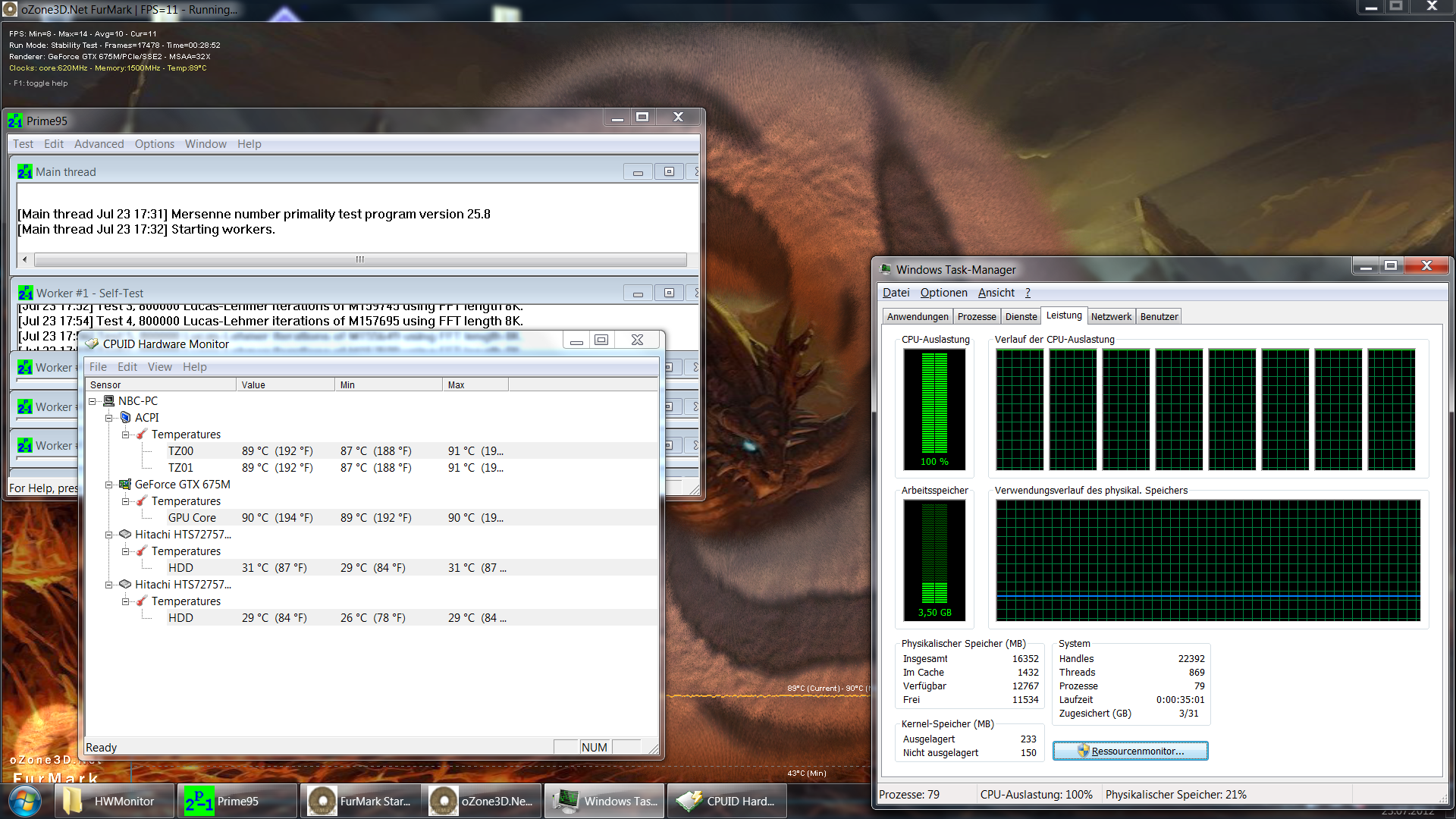Open Task-Manager Ansicht menu
The width and height of the screenshot is (1456, 819).
996,293
